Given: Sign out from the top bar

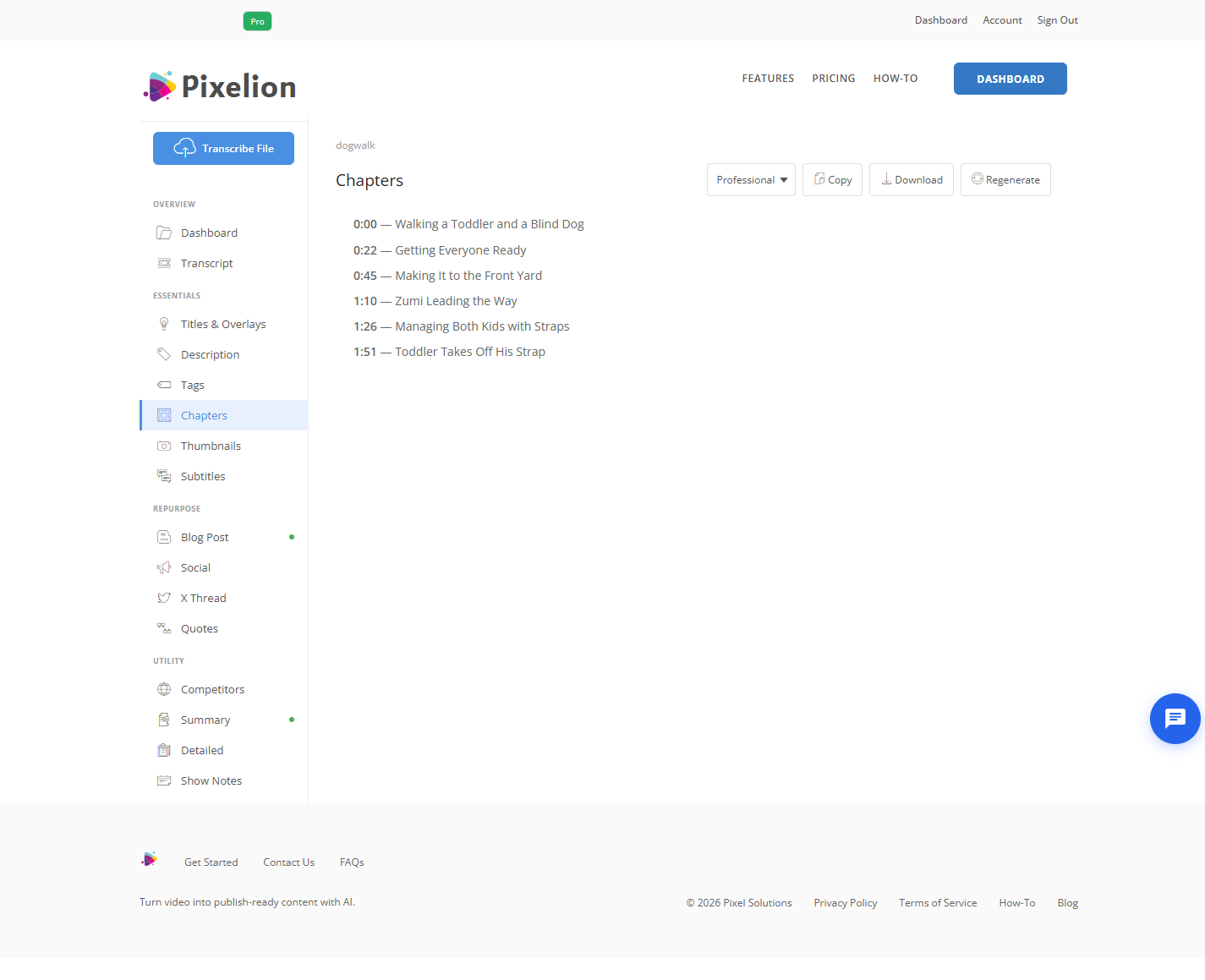Looking at the screenshot, I should 1058,20.
